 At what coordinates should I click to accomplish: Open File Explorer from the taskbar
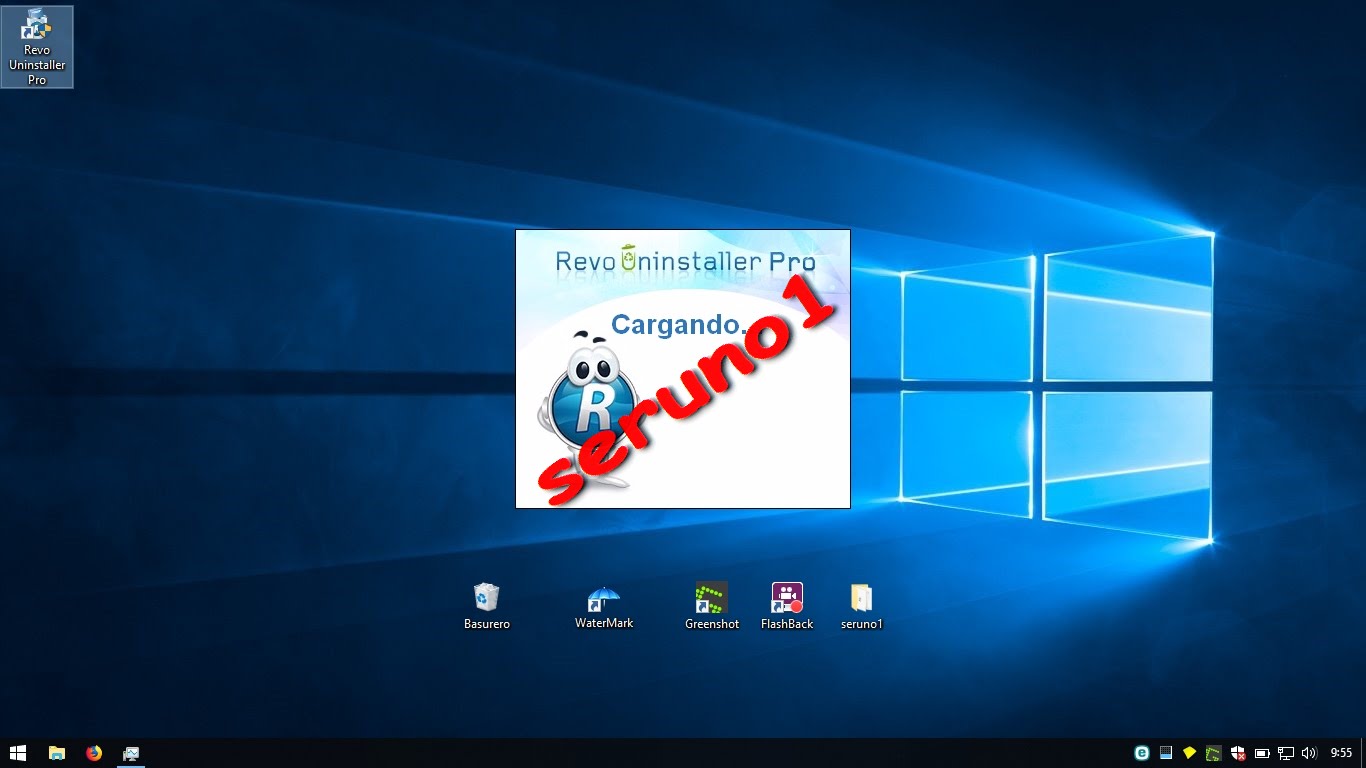pyautogui.click(x=57, y=753)
